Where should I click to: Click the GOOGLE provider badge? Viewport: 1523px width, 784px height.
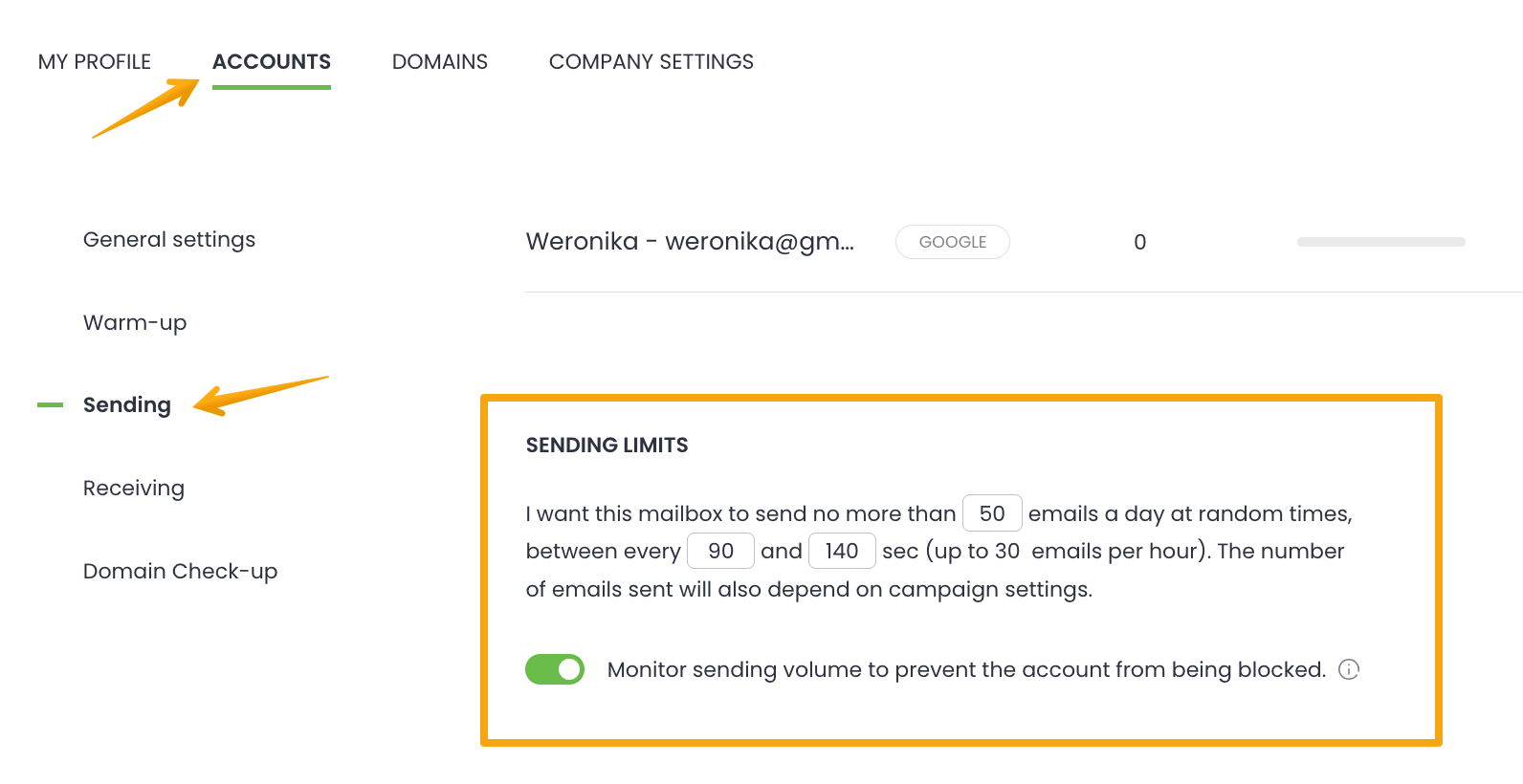pyautogui.click(x=952, y=242)
